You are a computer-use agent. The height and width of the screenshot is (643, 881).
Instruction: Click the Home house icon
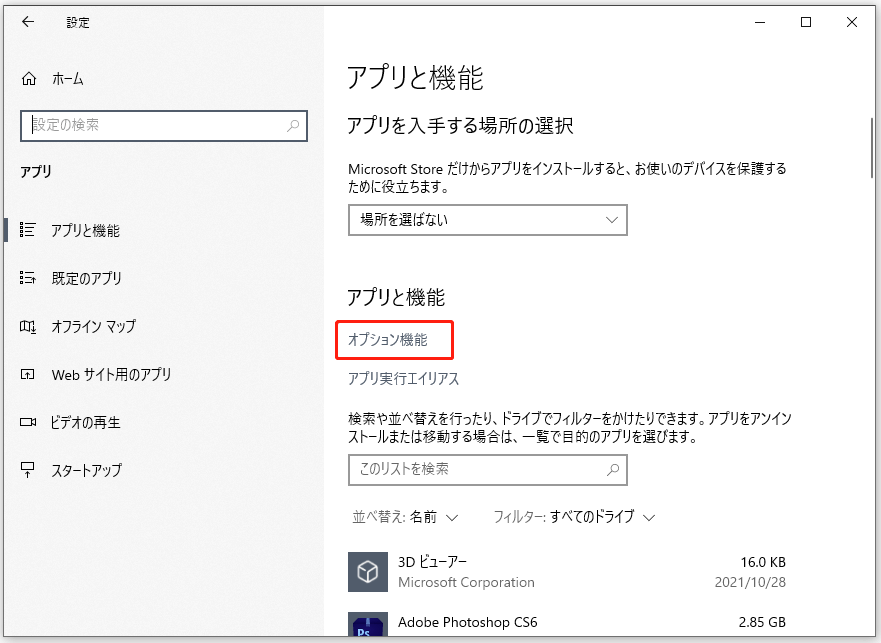point(29,79)
